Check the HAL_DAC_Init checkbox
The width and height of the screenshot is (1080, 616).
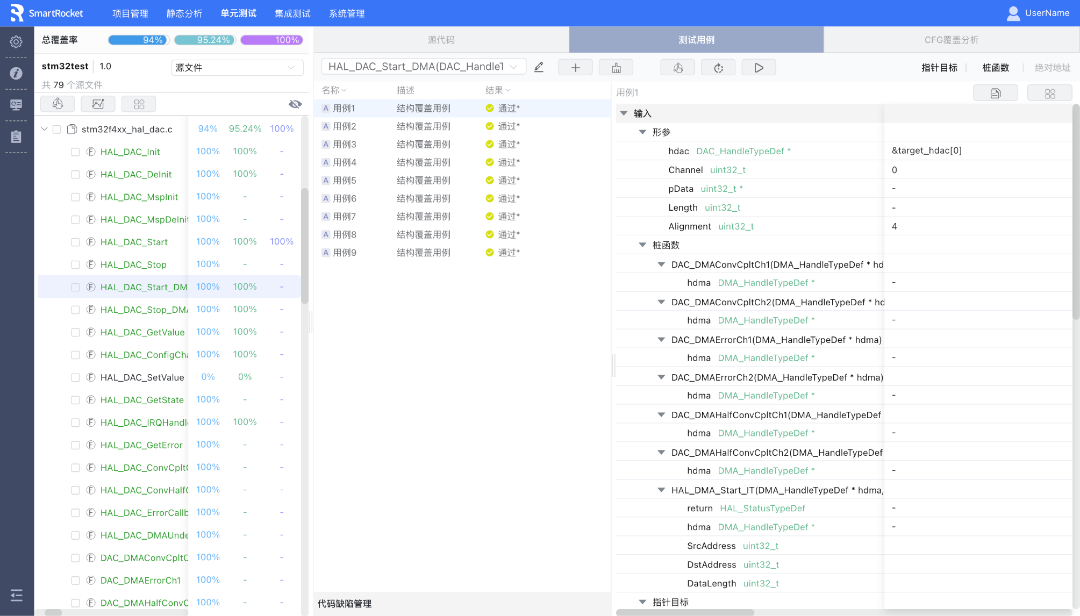75,152
